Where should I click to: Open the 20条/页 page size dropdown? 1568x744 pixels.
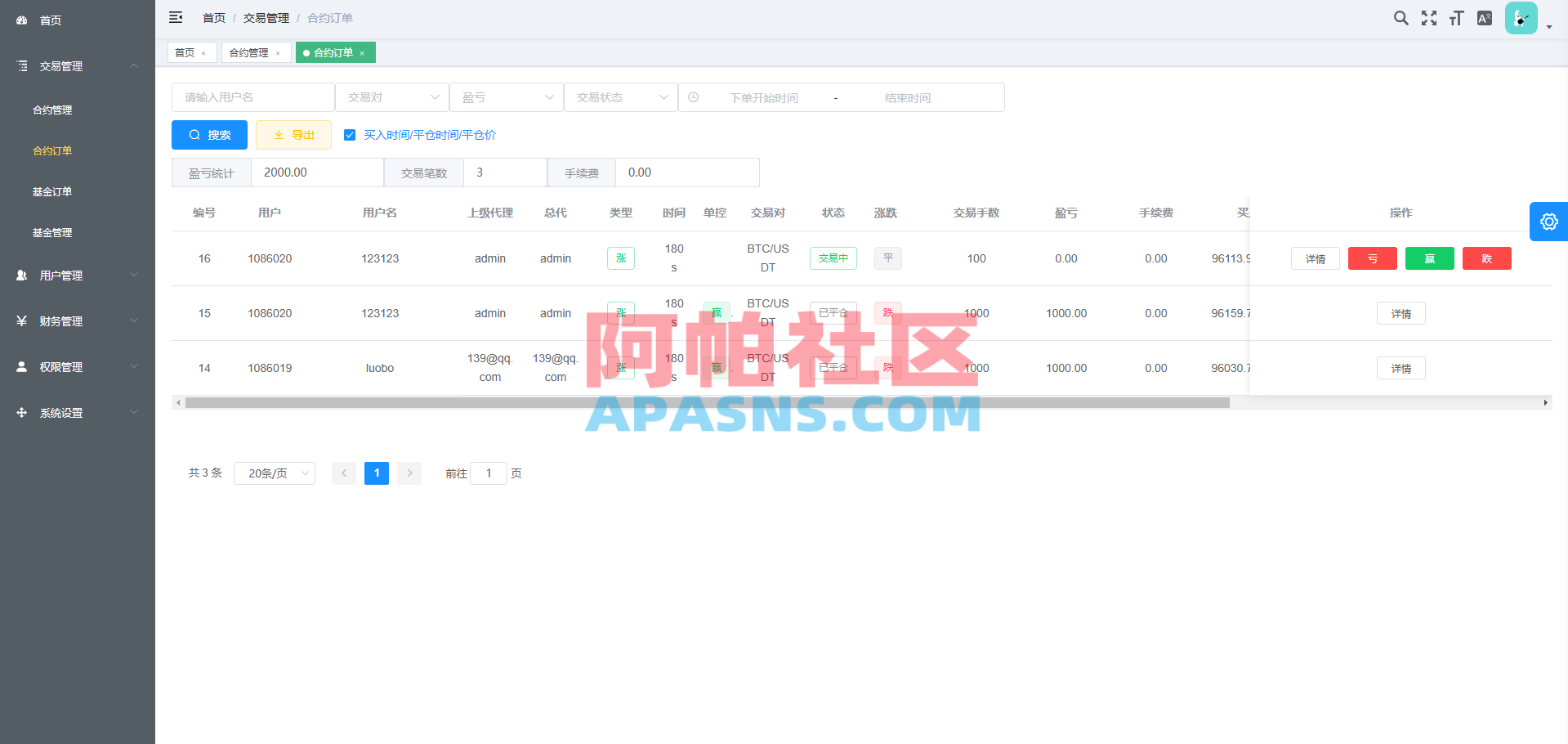click(274, 473)
